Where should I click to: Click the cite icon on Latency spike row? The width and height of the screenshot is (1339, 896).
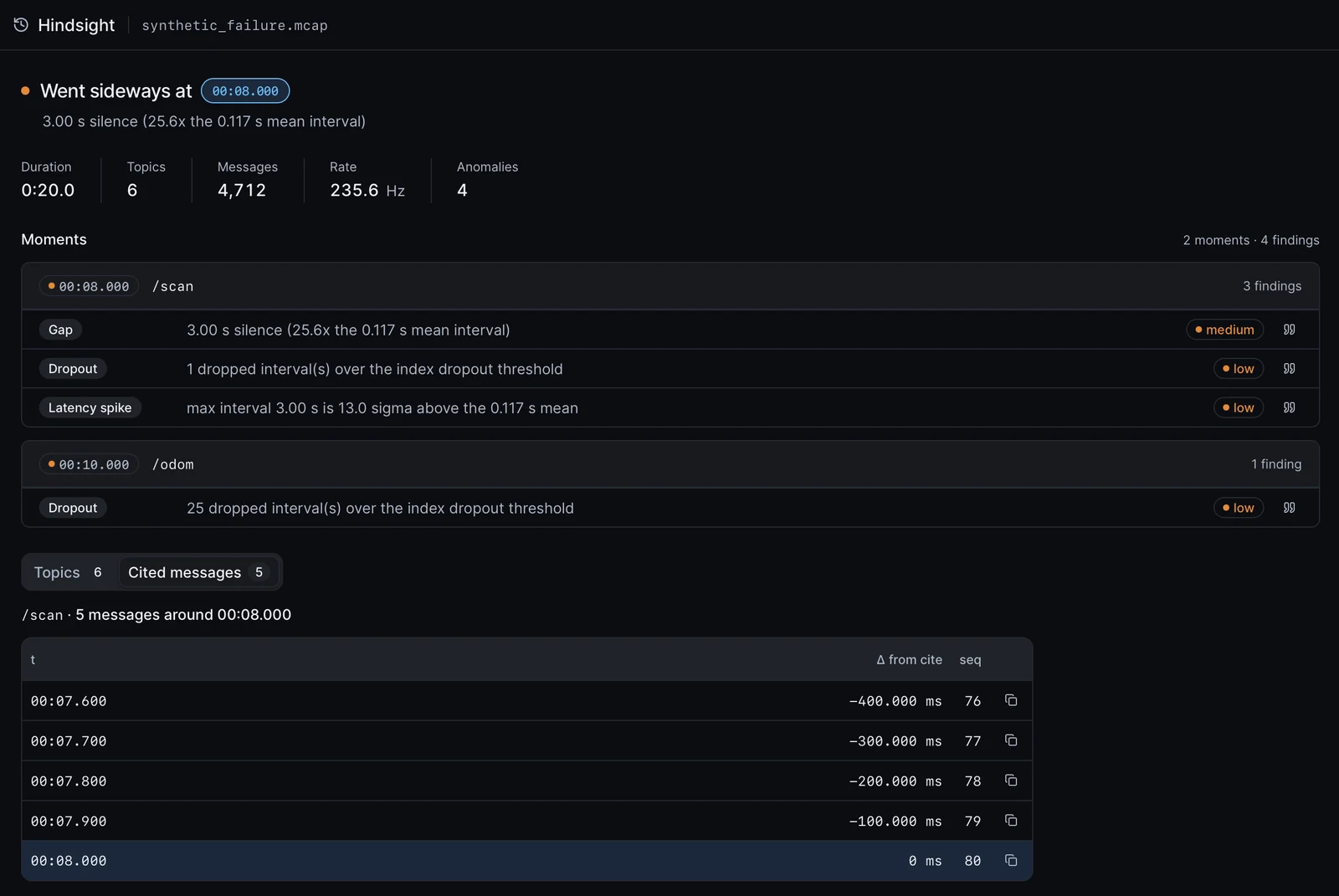pyautogui.click(x=1289, y=408)
